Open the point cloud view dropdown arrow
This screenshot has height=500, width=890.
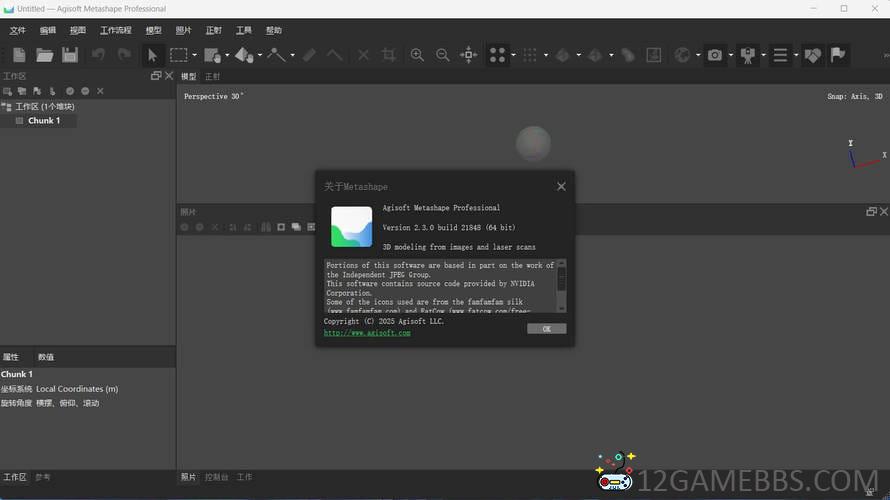[513, 56]
